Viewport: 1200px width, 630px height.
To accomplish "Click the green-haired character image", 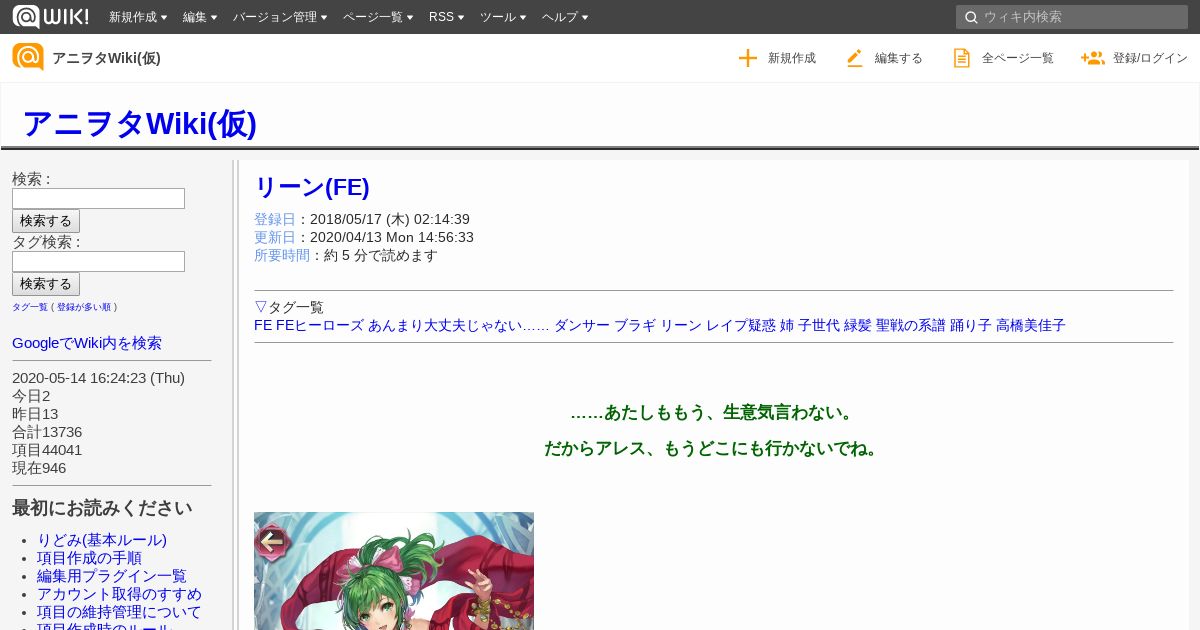I will [x=394, y=571].
